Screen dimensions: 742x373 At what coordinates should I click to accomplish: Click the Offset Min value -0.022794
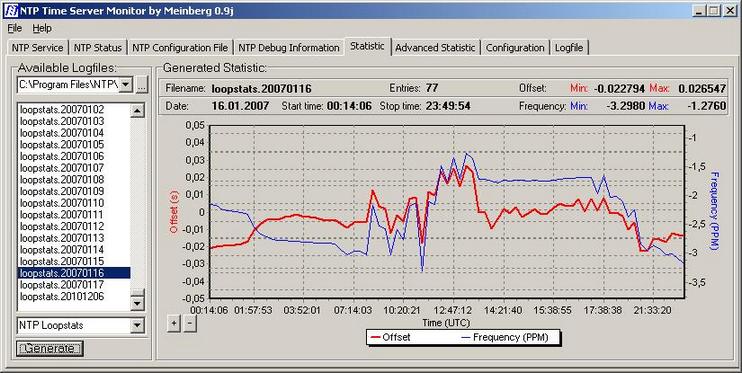619,89
